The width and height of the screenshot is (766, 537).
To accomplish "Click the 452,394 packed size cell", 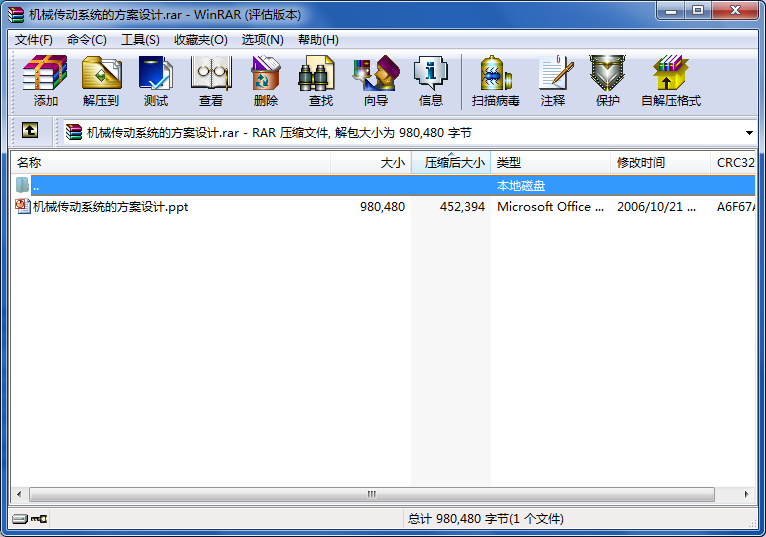I will 462,207.
